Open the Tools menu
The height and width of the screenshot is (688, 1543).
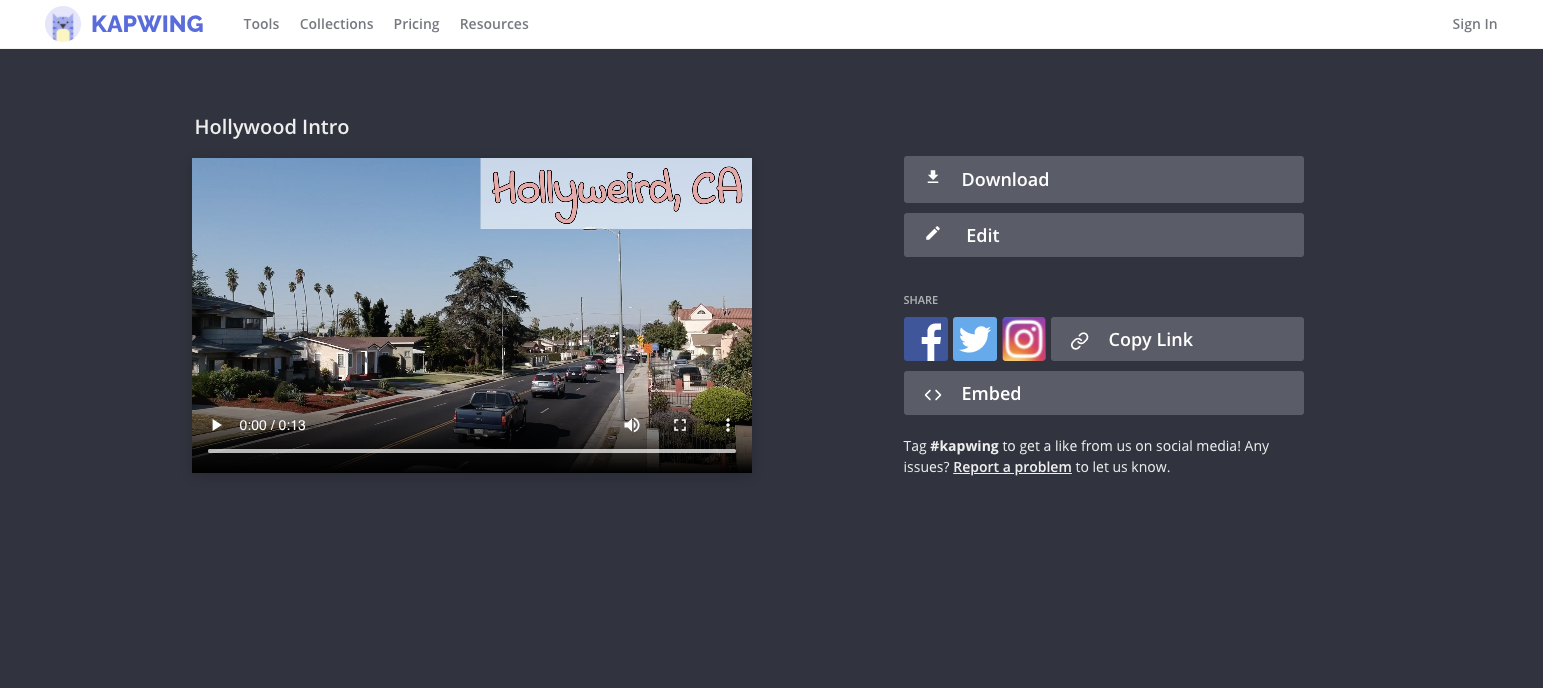tap(261, 24)
